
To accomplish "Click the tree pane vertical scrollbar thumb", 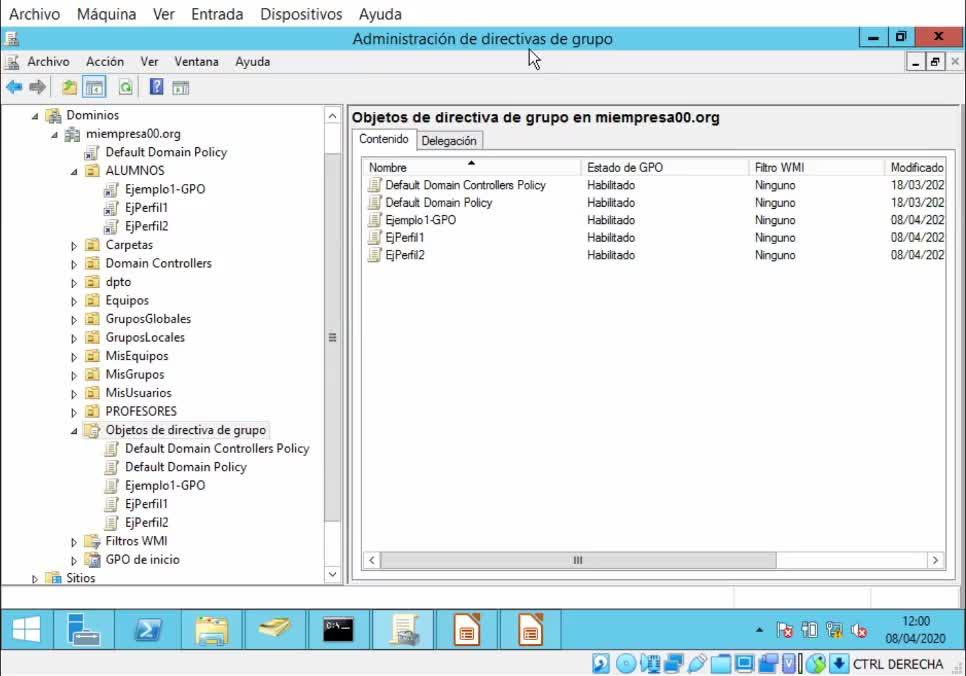I will 332,338.
